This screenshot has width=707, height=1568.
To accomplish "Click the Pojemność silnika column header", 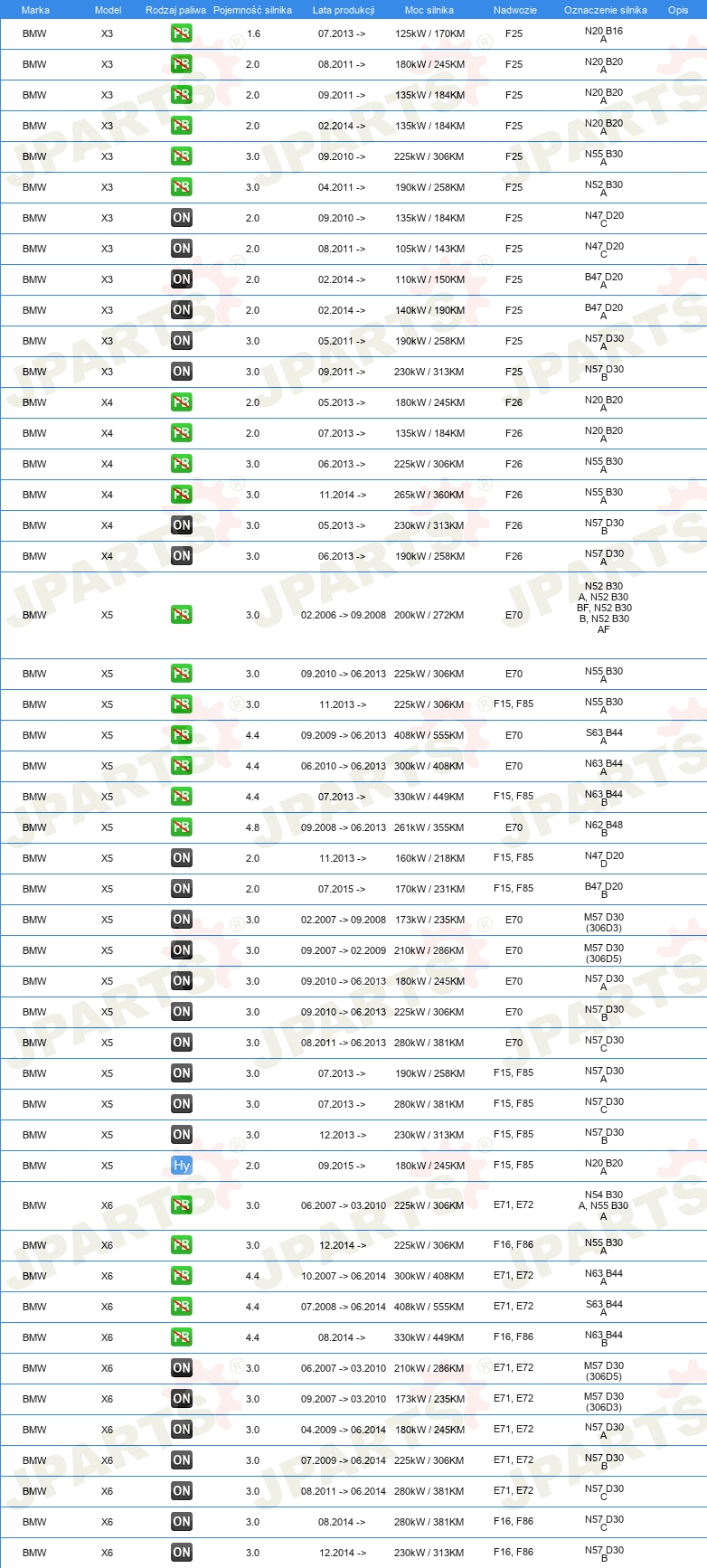I will (x=252, y=10).
